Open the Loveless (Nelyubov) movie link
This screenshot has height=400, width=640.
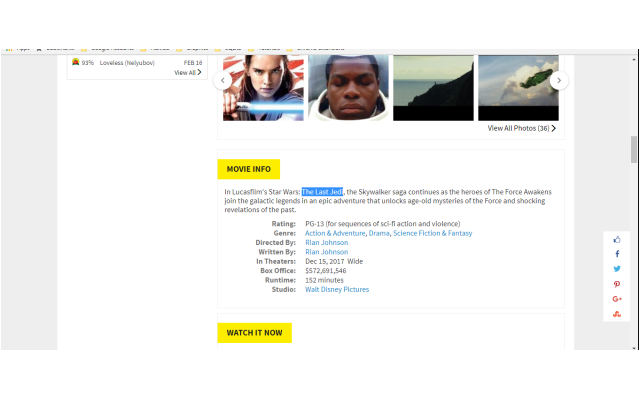[127, 63]
